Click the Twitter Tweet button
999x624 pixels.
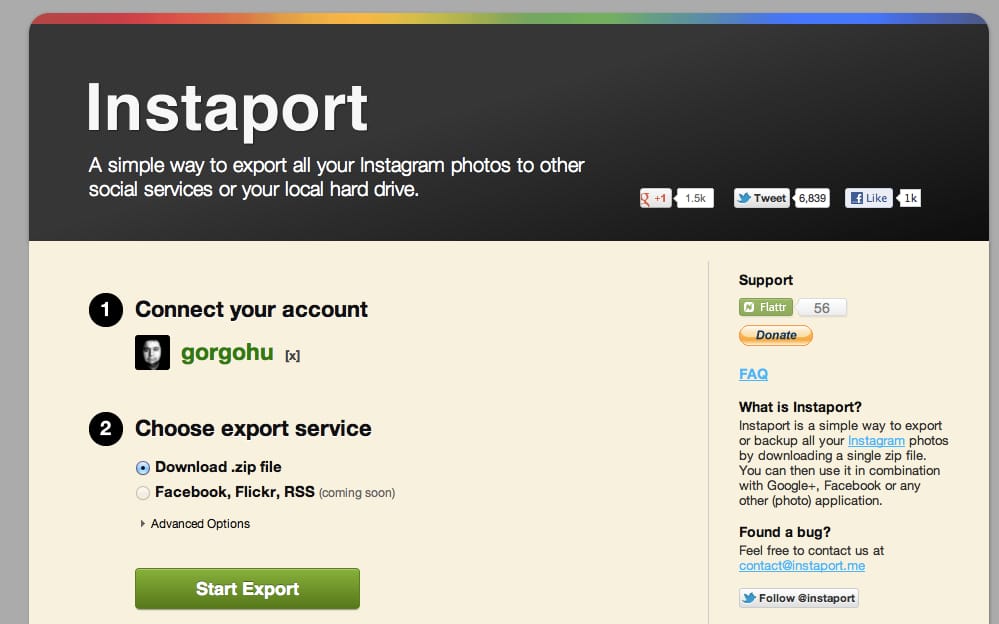pos(761,198)
